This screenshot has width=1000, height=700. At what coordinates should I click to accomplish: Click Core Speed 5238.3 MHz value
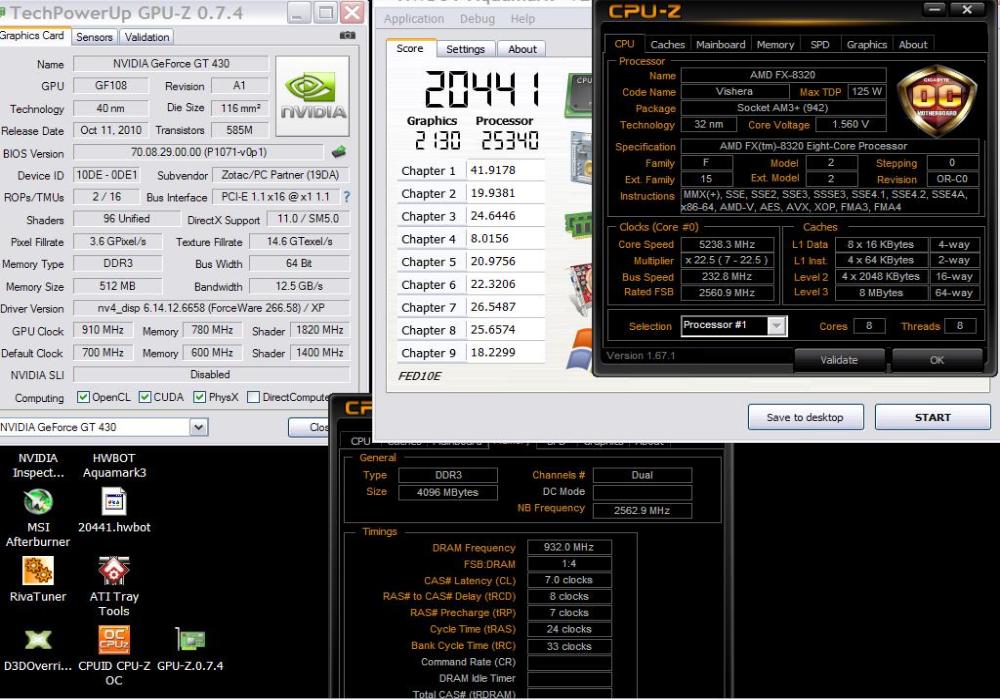[x=727, y=245]
